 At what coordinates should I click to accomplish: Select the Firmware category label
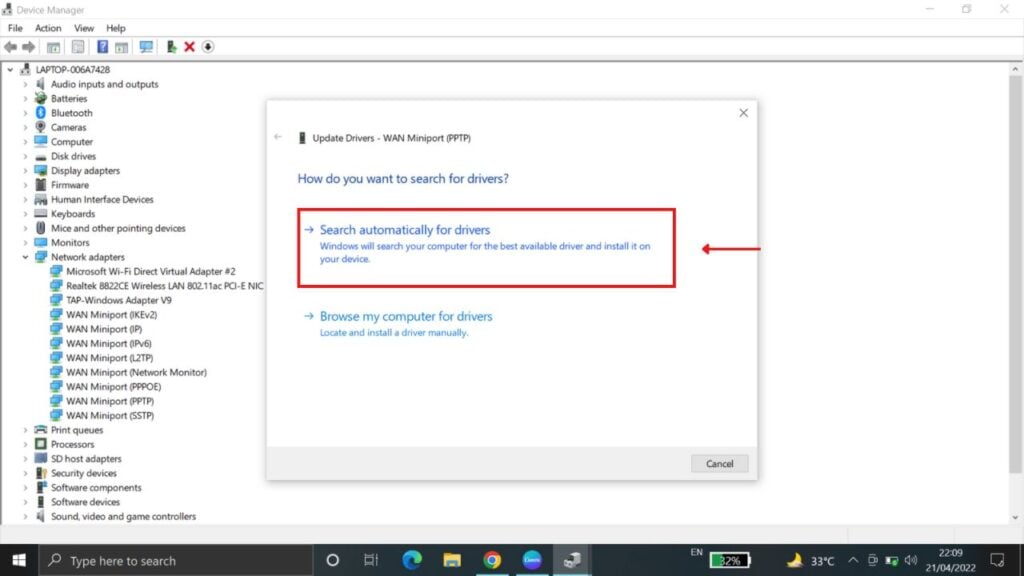click(70, 185)
